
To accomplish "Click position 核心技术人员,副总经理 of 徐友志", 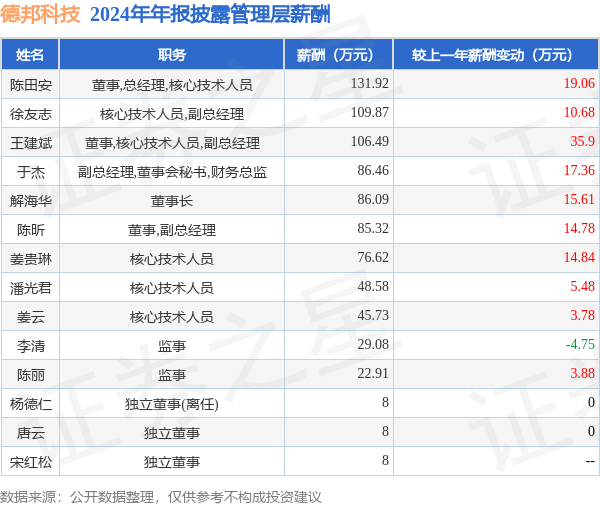I will pos(172,114).
